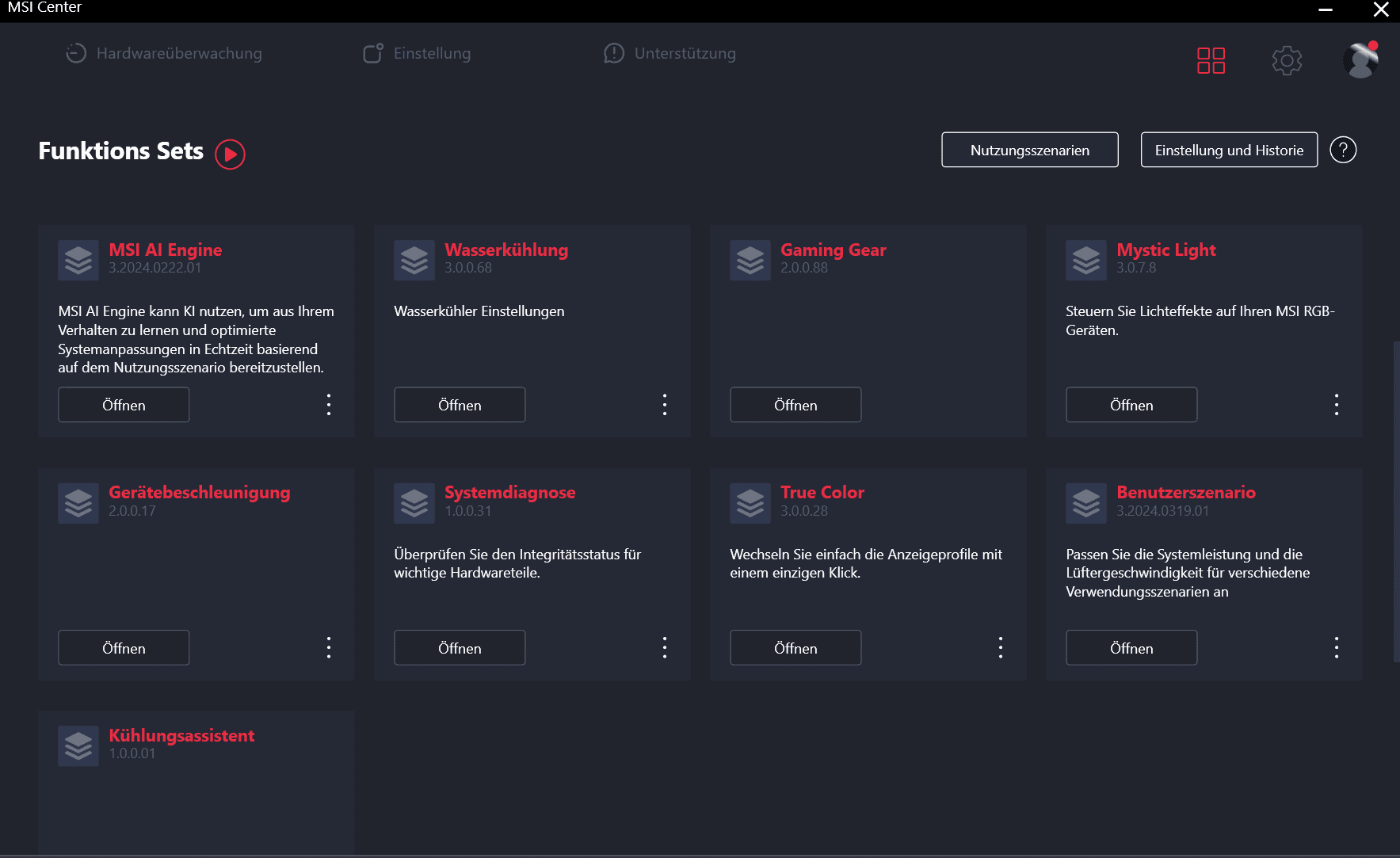Click the Kühlungsassistent stack icon
The image size is (1400, 858).
point(78,746)
